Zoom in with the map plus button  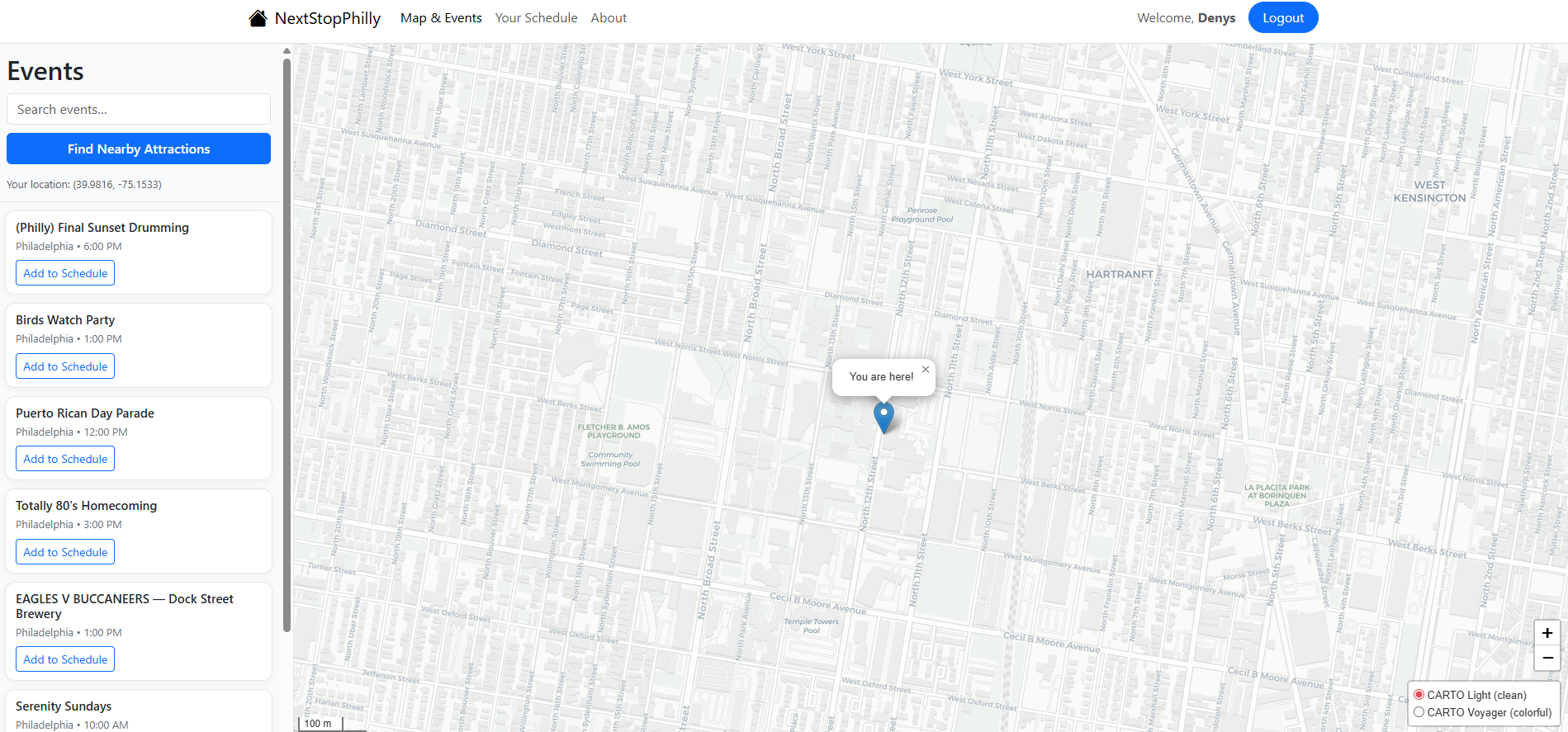click(x=1547, y=633)
